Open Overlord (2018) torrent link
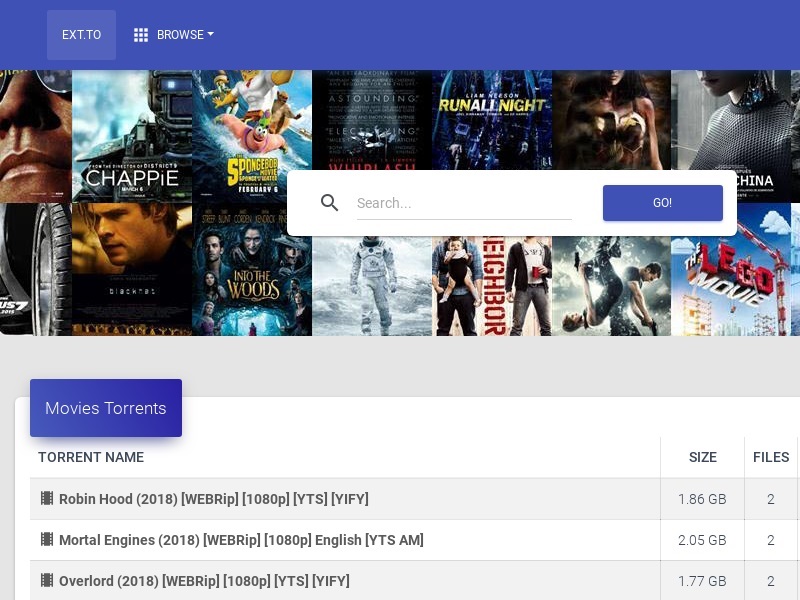The image size is (800, 600). click(x=205, y=581)
